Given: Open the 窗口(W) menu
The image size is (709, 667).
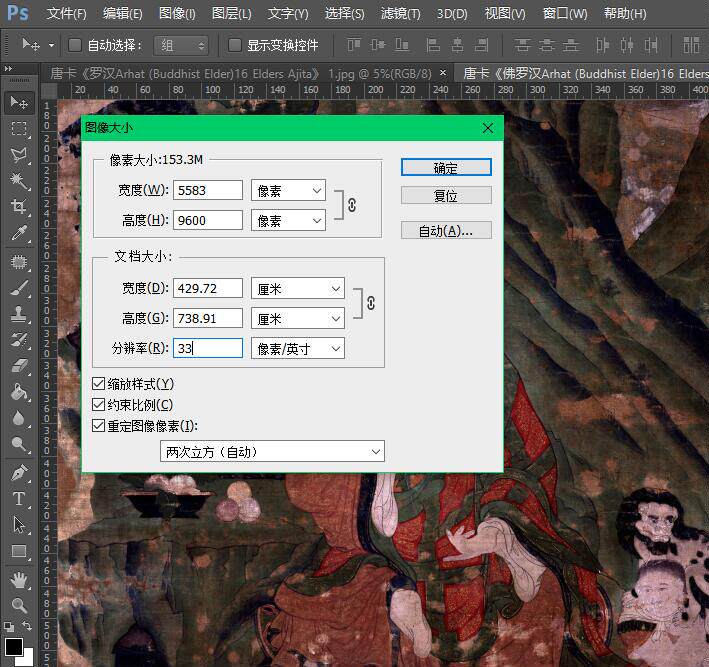Looking at the screenshot, I should point(565,14).
